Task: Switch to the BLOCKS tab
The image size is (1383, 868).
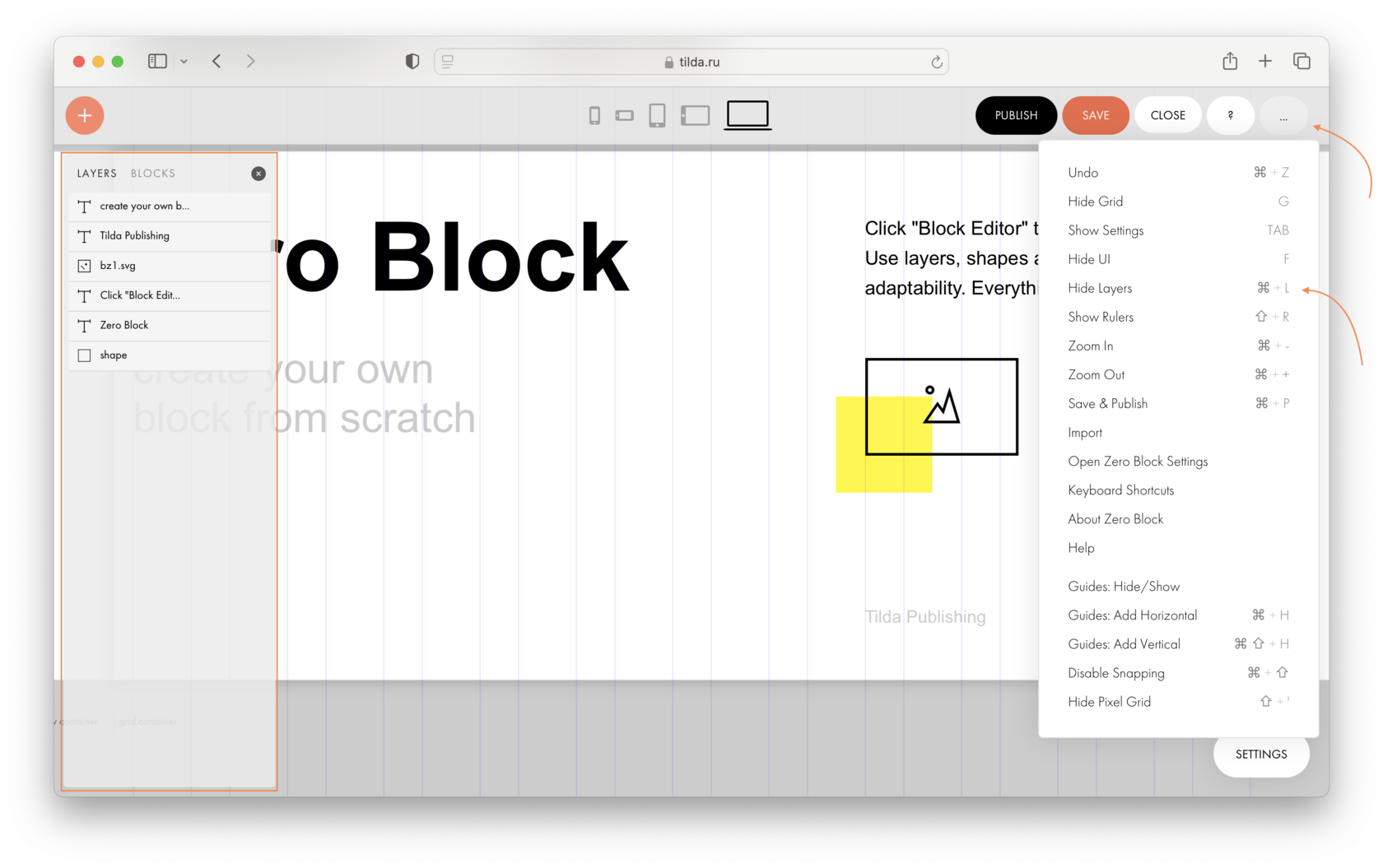Action: [x=152, y=173]
